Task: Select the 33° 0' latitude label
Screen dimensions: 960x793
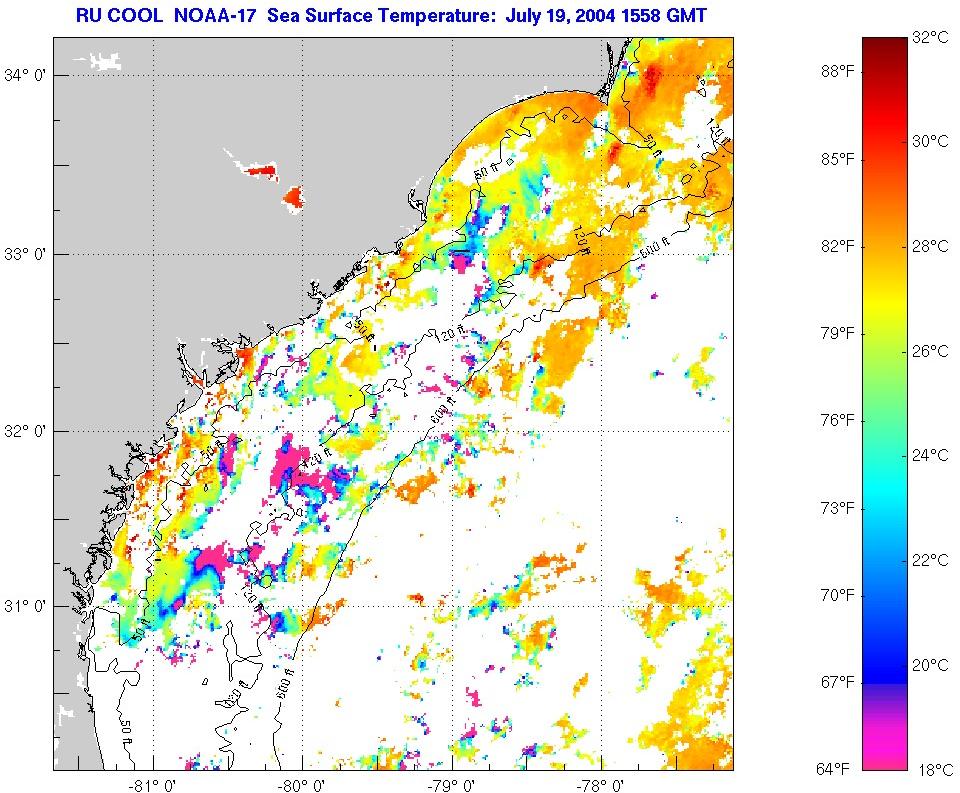Action: (x=25, y=254)
